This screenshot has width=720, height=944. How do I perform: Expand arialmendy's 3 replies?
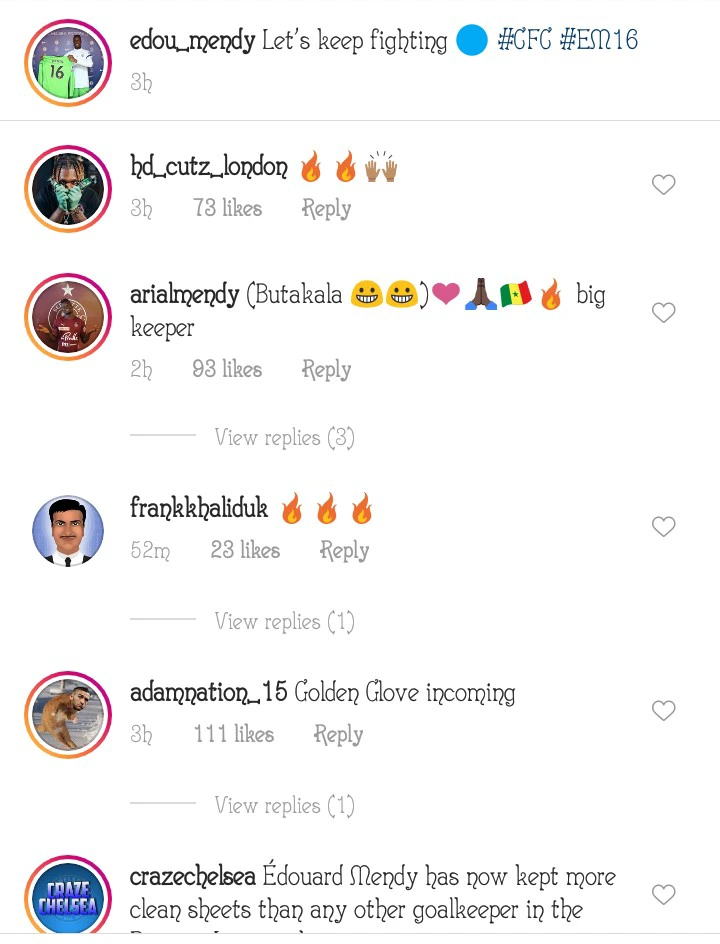pos(284,438)
